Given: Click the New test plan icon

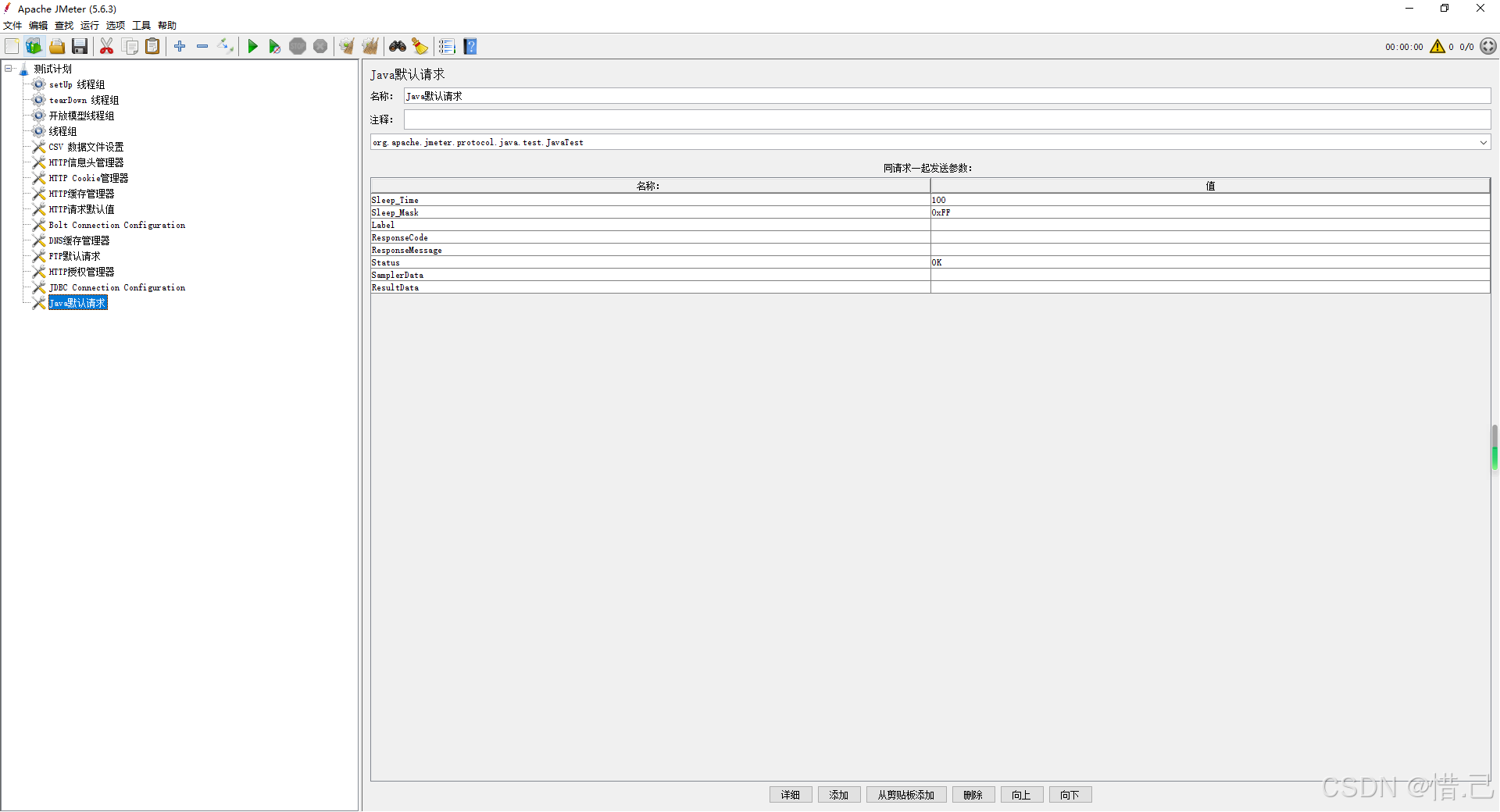Looking at the screenshot, I should (12, 47).
